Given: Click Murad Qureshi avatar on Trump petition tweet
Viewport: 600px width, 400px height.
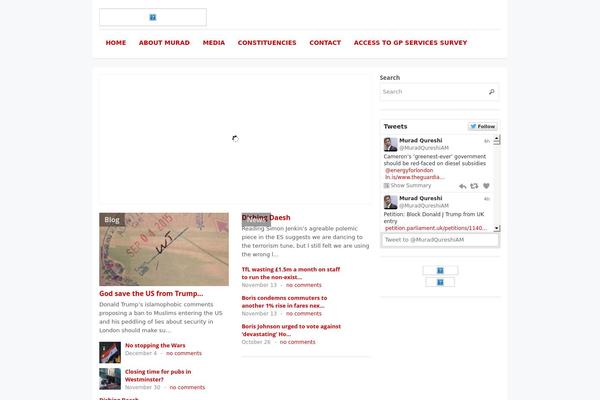Looking at the screenshot, I should pos(390,202).
